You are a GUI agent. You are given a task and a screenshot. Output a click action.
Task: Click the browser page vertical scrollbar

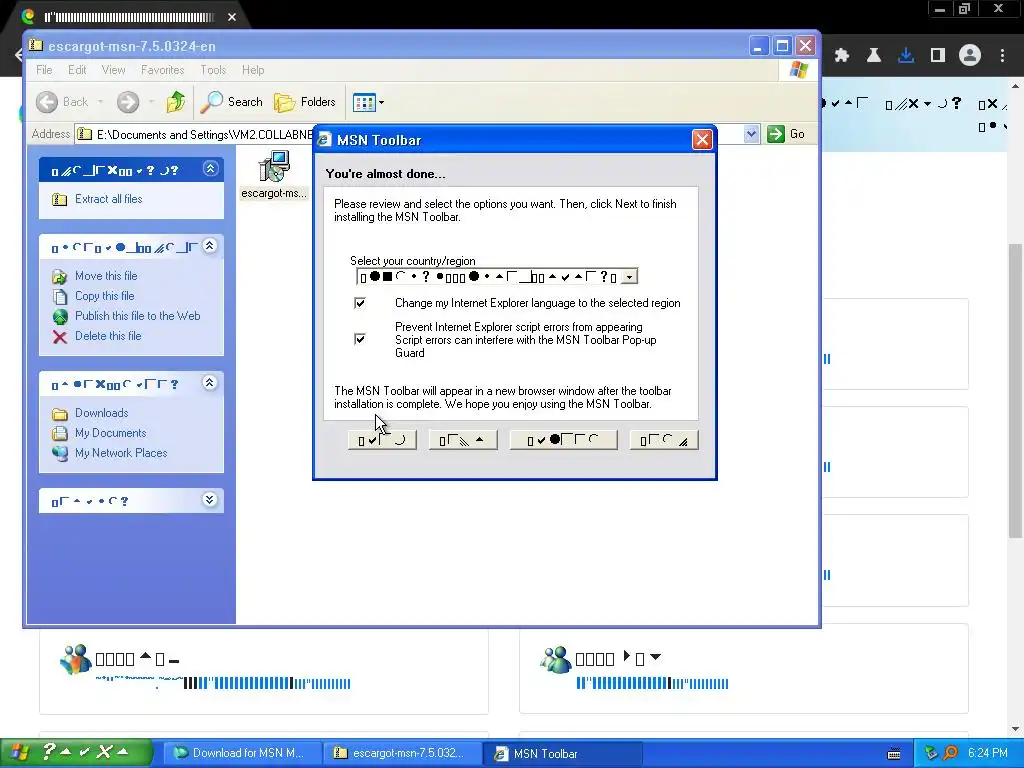point(1016,391)
